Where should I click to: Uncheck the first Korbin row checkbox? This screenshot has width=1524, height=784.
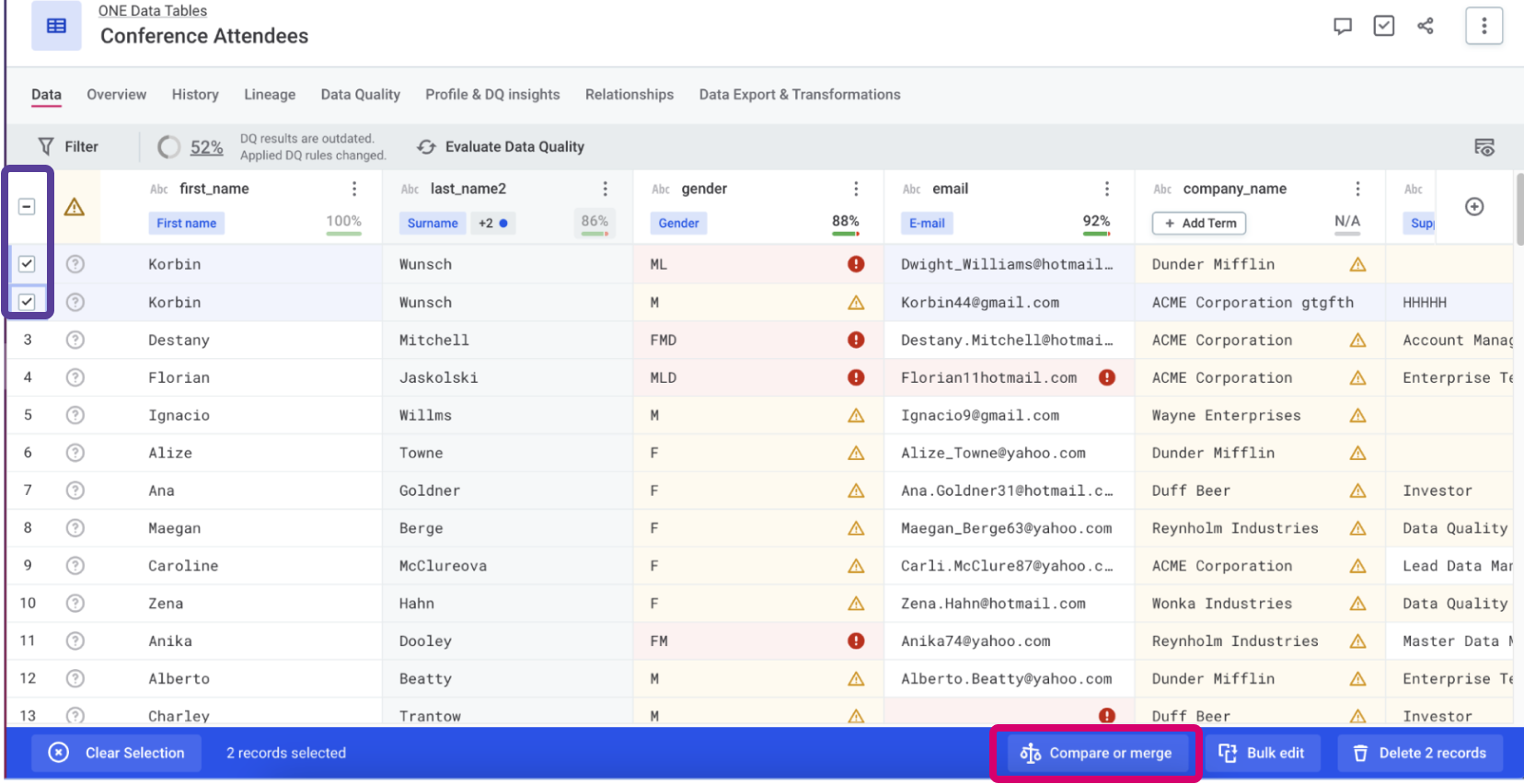(x=27, y=264)
